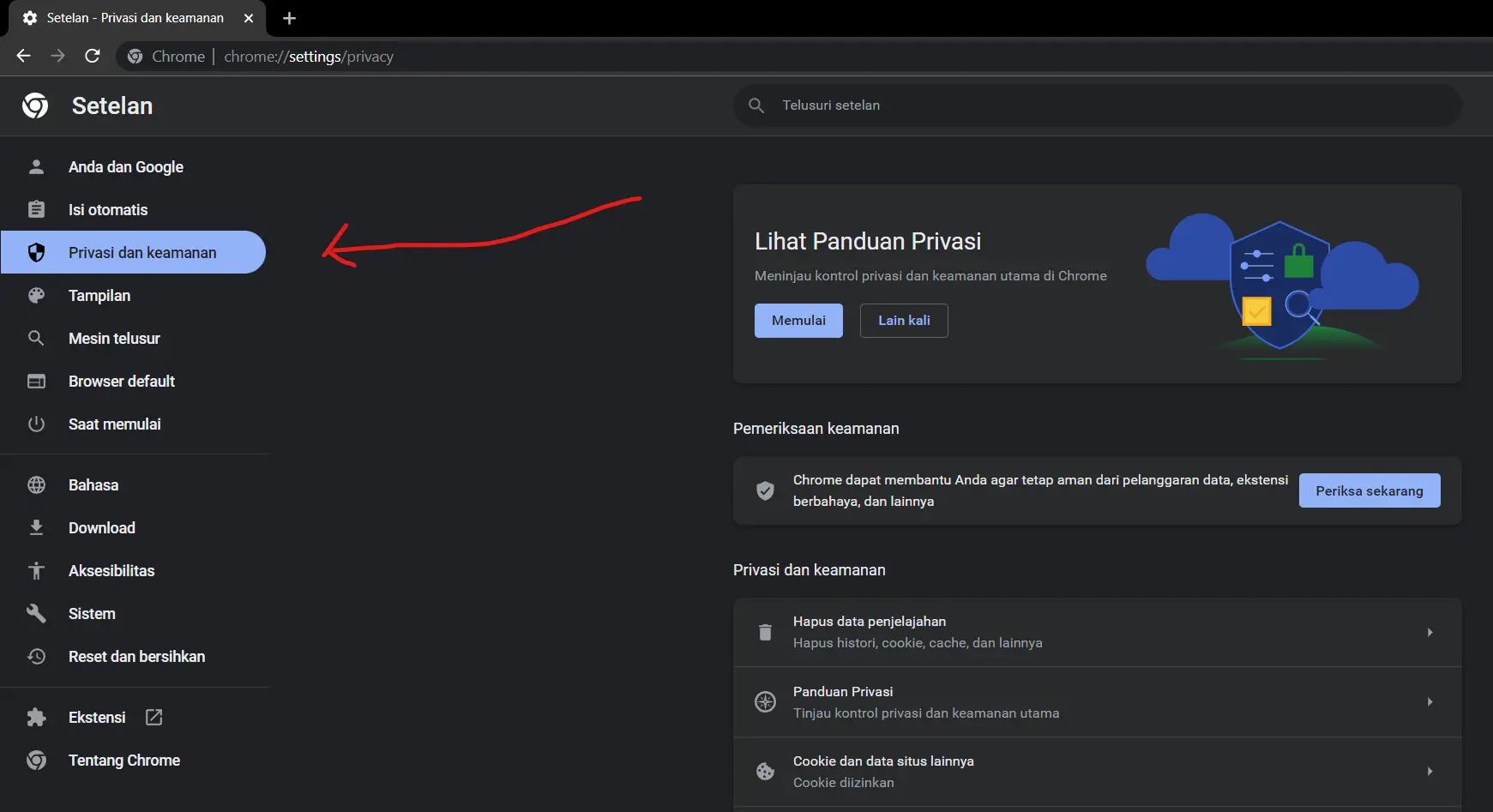
Task: Reload the page with the refresh icon
Action: (93, 56)
